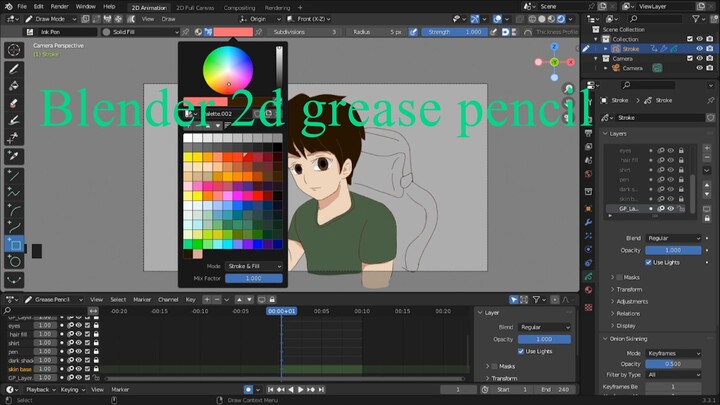The width and height of the screenshot is (720, 405).
Task: Click the red X axis gizmo ball
Action: coord(571,62)
